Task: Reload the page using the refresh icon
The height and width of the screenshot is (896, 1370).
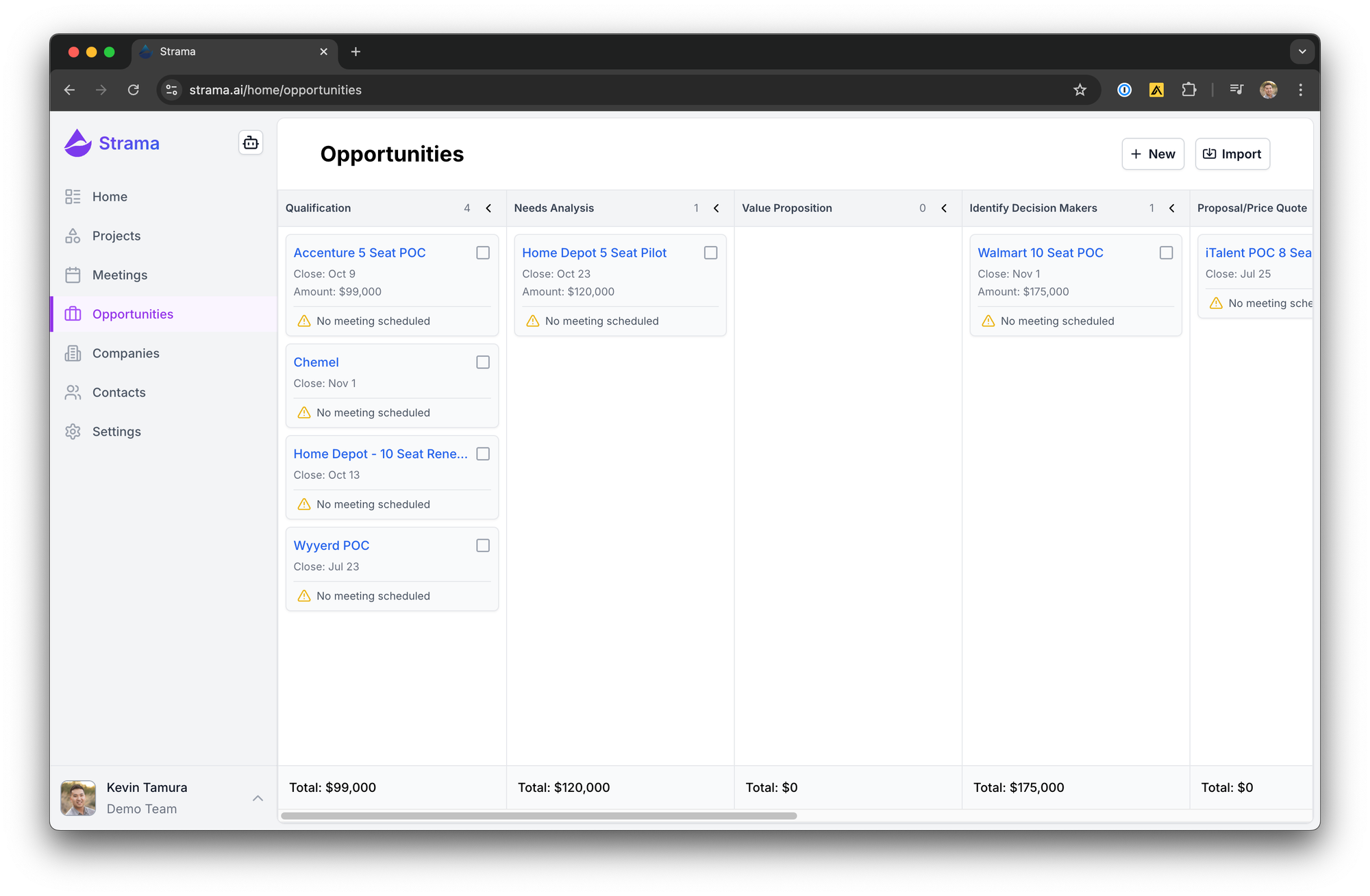Action: pos(134,90)
